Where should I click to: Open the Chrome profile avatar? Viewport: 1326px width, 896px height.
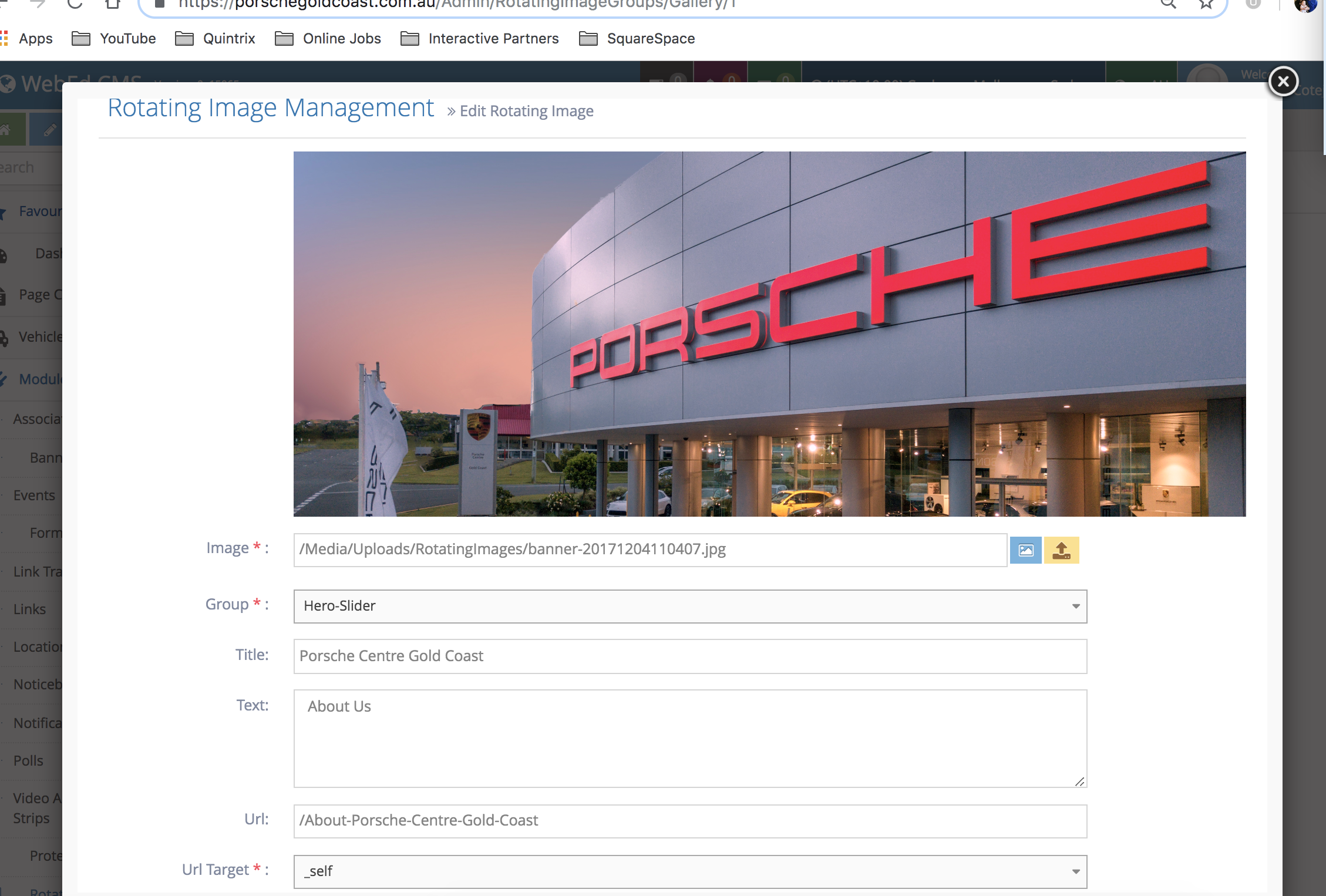click(x=1305, y=5)
